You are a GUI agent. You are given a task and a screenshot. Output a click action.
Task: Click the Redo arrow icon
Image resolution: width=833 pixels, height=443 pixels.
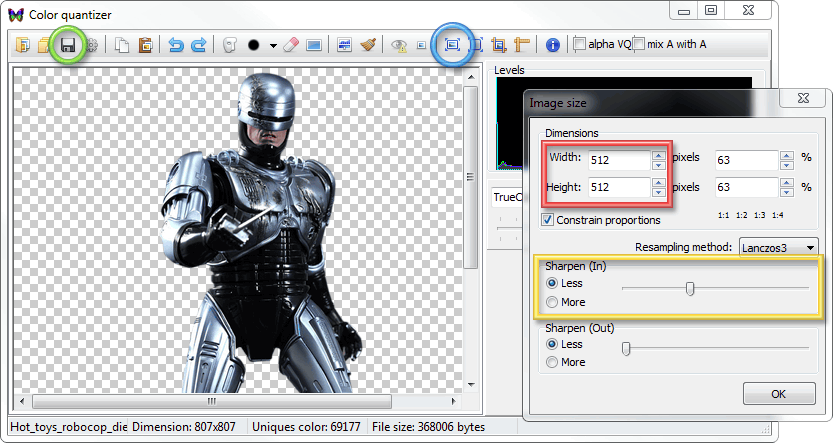click(x=198, y=45)
